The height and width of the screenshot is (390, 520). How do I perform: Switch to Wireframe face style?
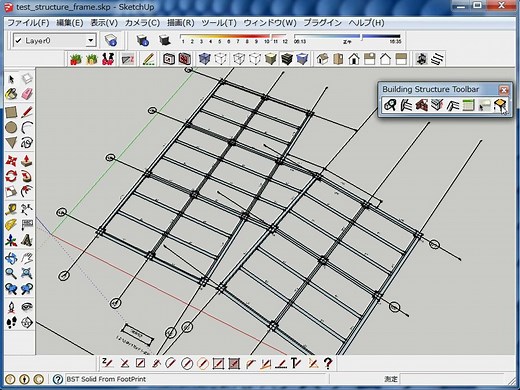(239, 59)
